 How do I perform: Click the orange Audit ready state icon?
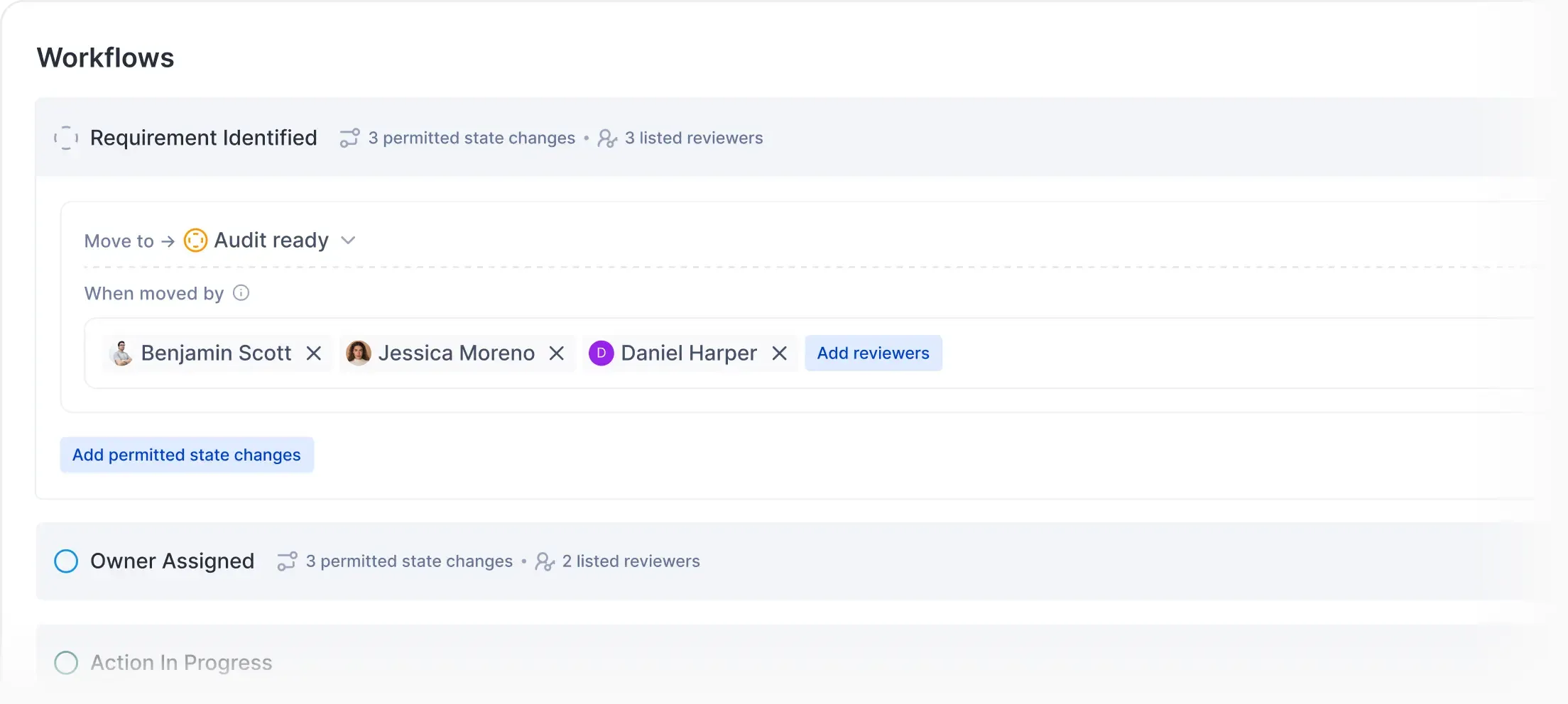click(x=195, y=241)
